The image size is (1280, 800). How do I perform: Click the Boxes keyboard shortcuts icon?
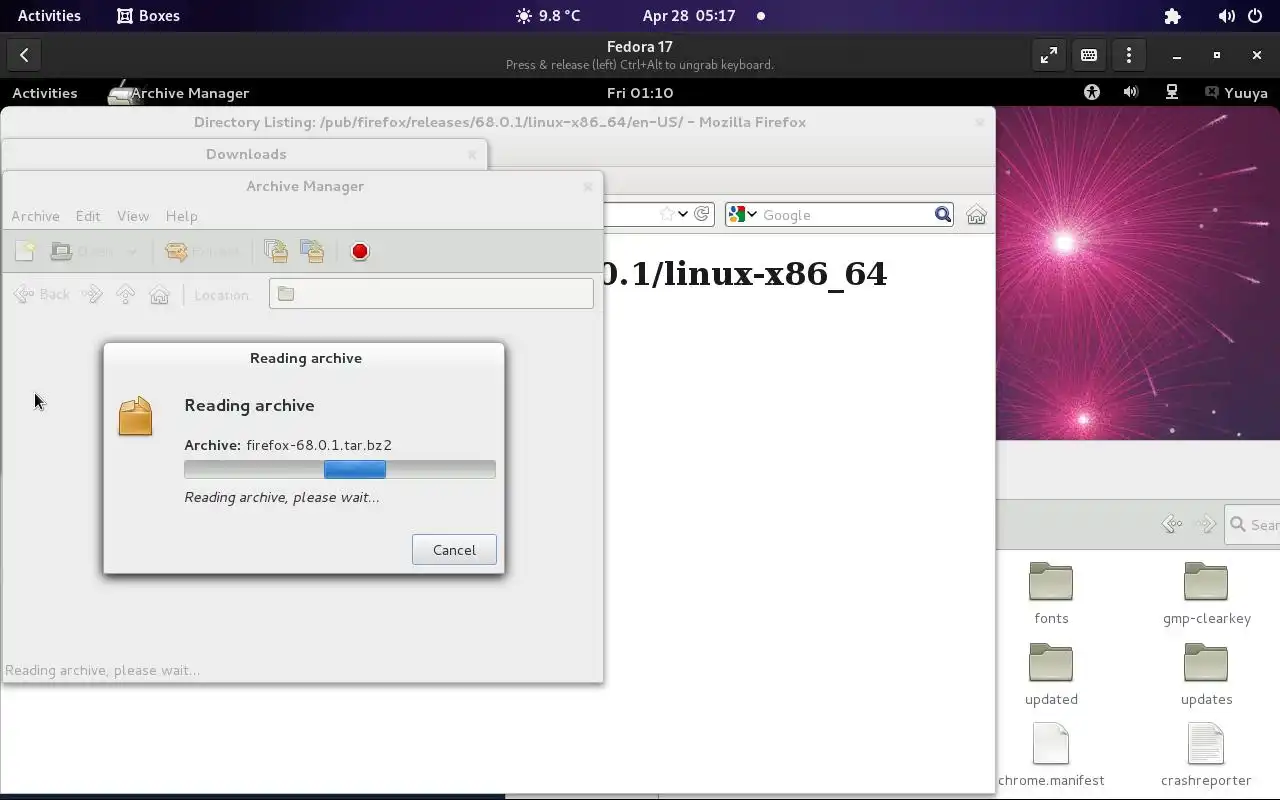pos(1089,55)
